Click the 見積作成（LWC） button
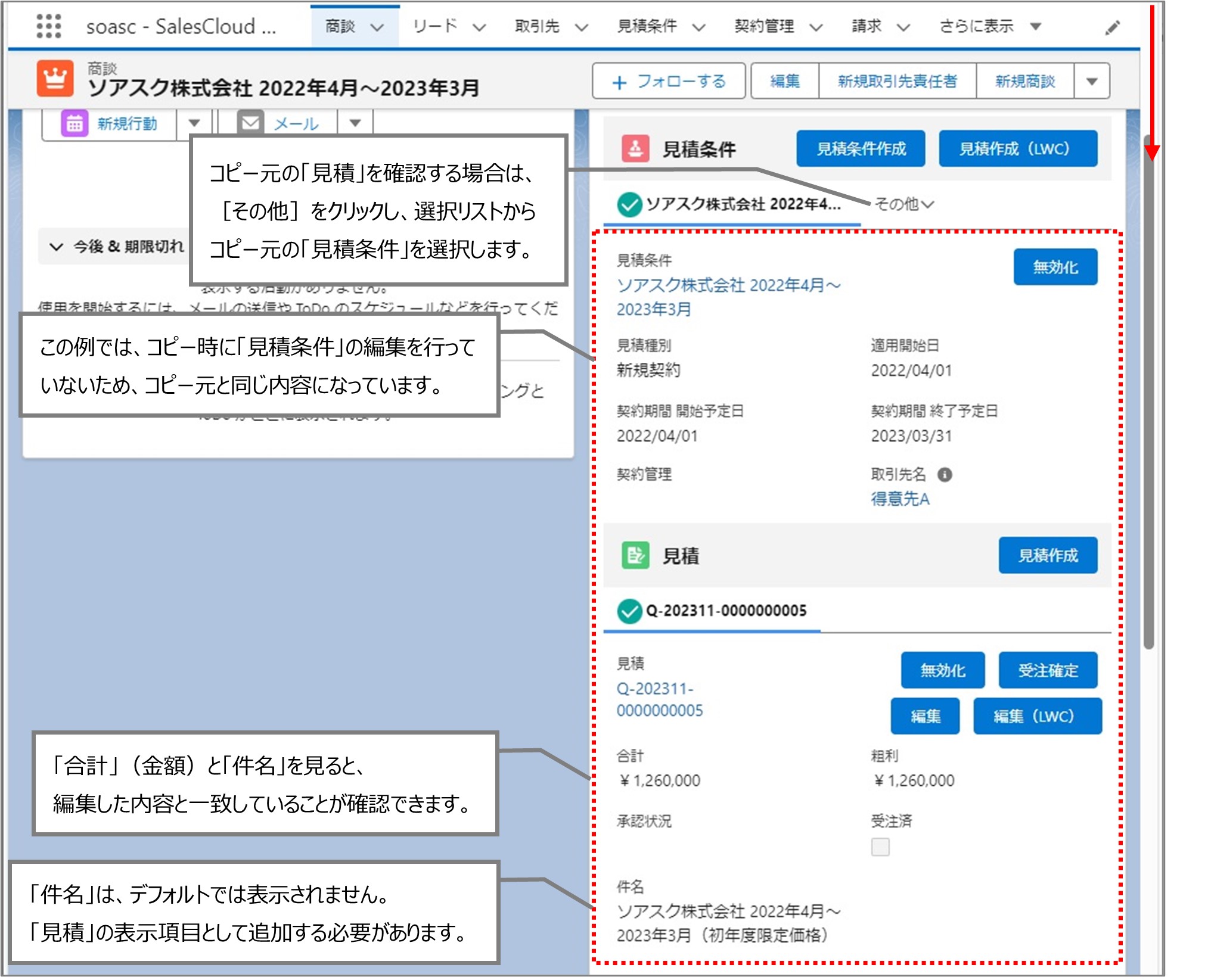This screenshot has width=1208, height=980. (1018, 149)
